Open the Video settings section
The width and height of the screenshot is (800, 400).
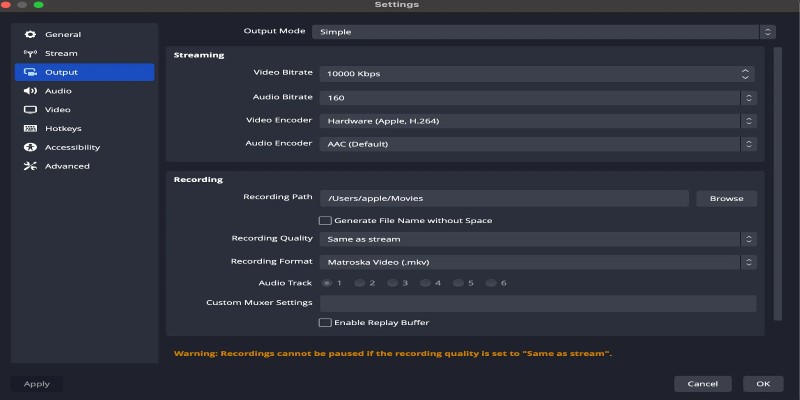coord(85,110)
